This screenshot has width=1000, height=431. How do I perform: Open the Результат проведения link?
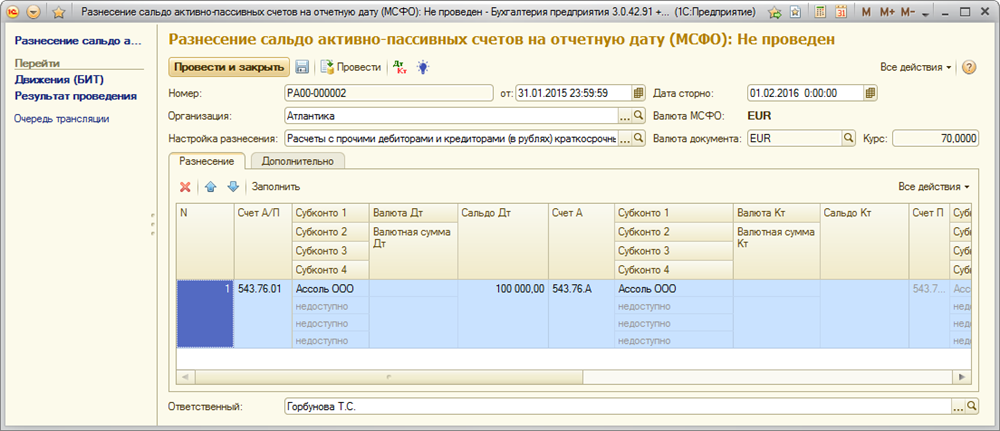pyautogui.click(x=76, y=96)
